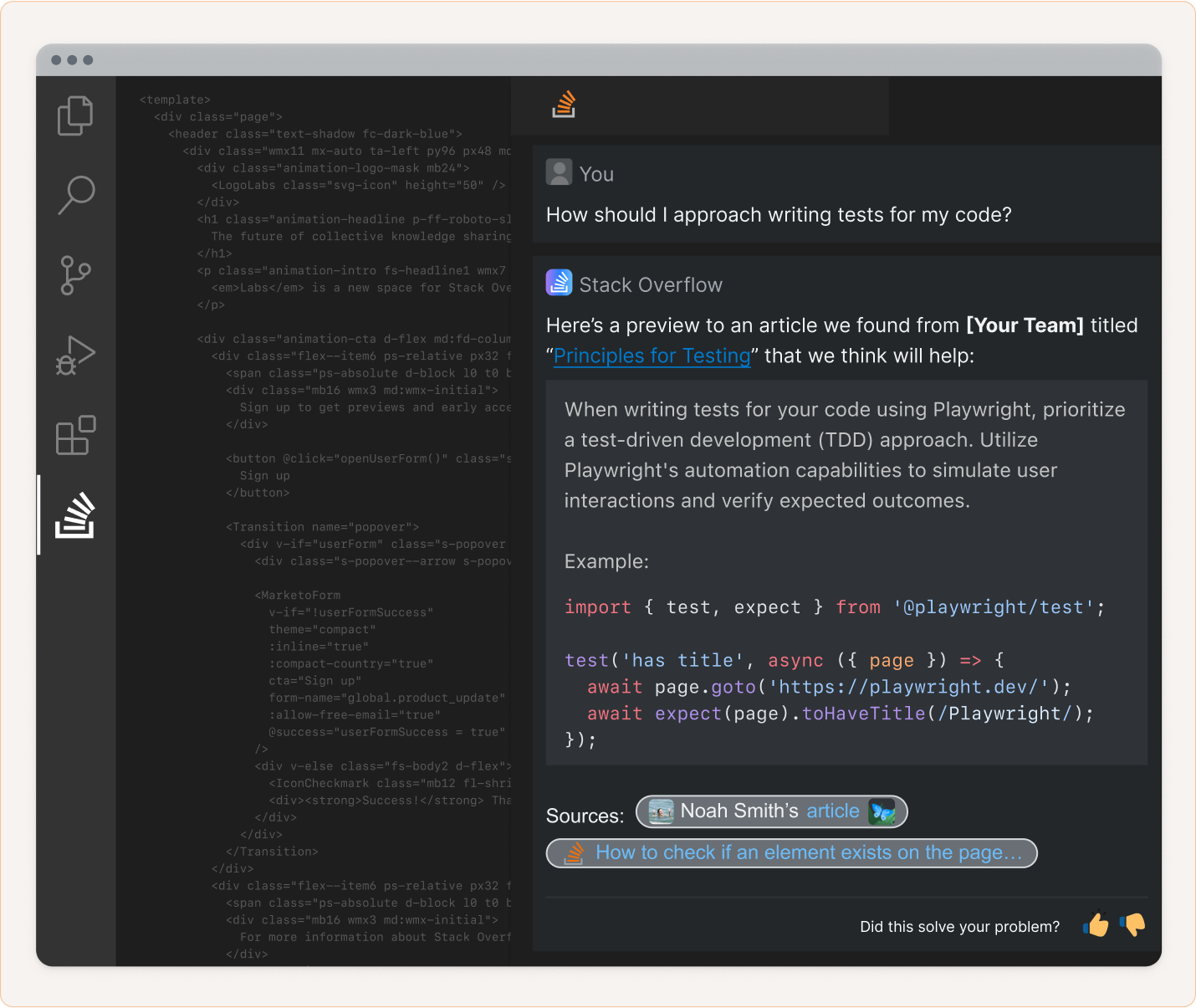Viewport: 1196px width, 1008px height.
Task: Open the Explorer files icon in sidebar
Action: coord(75,115)
